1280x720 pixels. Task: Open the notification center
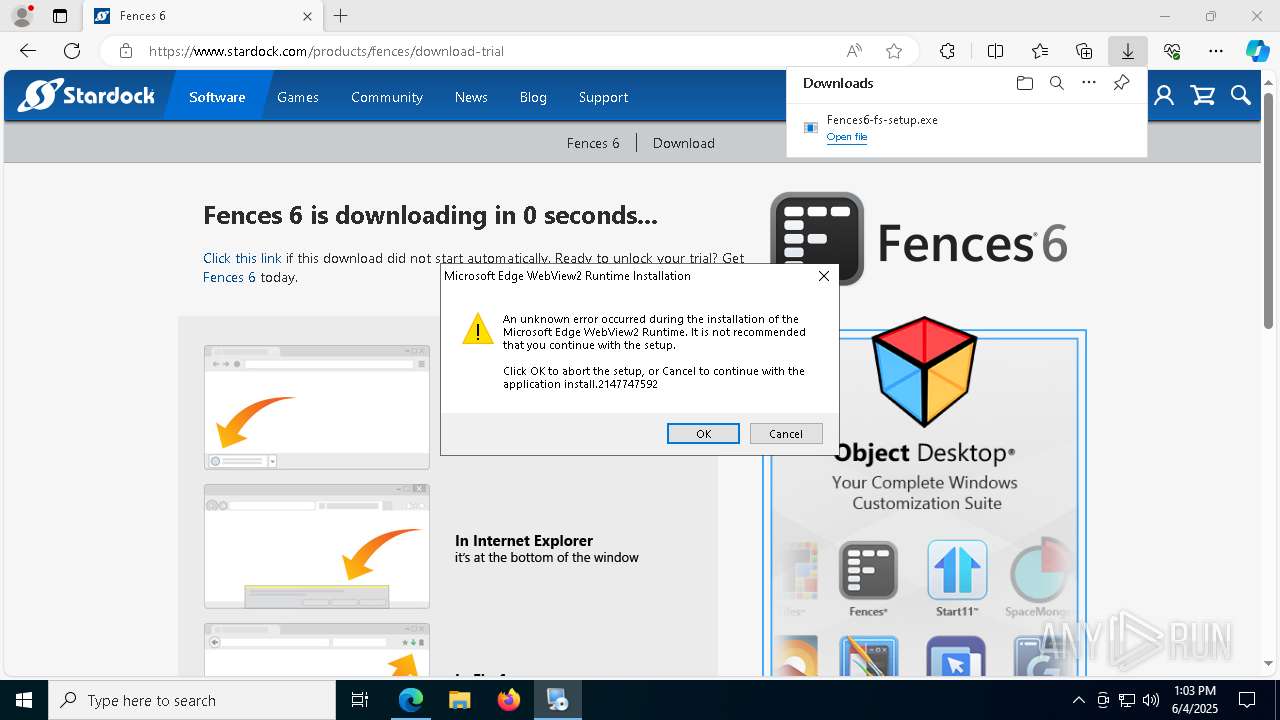(x=1247, y=700)
